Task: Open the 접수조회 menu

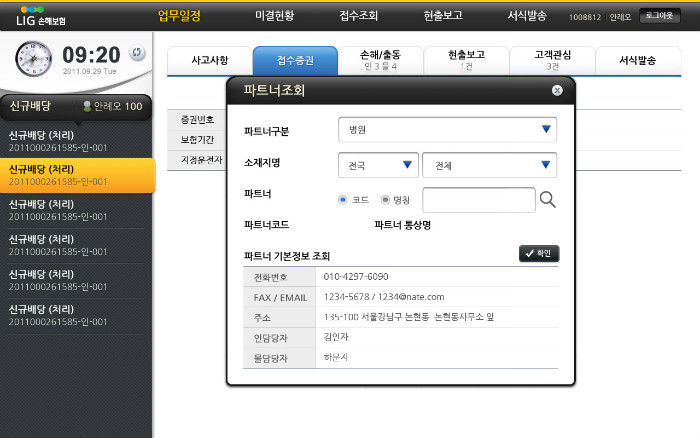Action: click(359, 16)
